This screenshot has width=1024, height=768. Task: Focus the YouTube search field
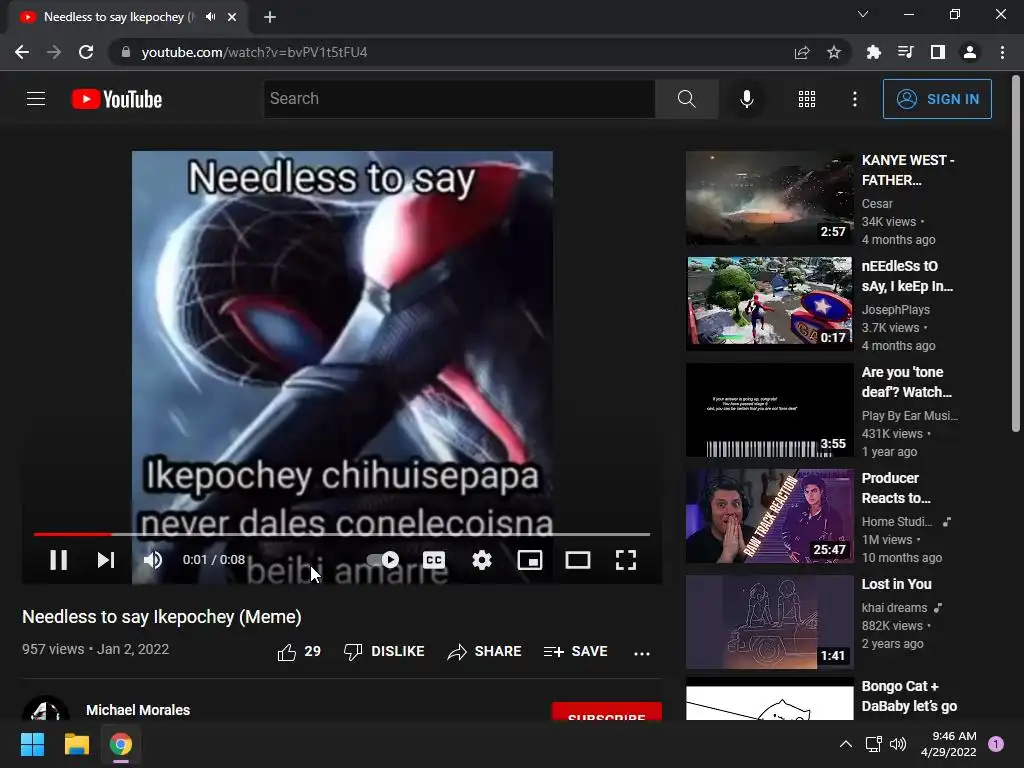tap(459, 99)
